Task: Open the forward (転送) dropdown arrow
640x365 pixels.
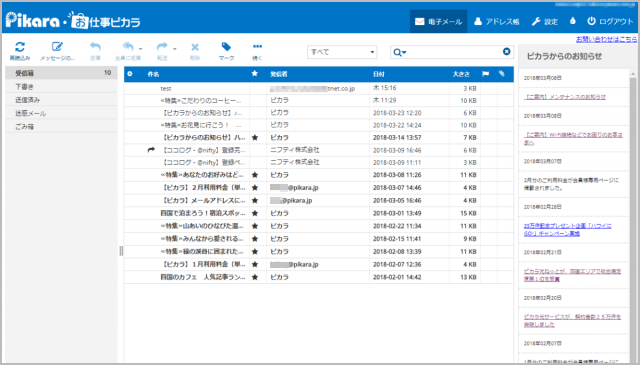Action: click(175, 49)
